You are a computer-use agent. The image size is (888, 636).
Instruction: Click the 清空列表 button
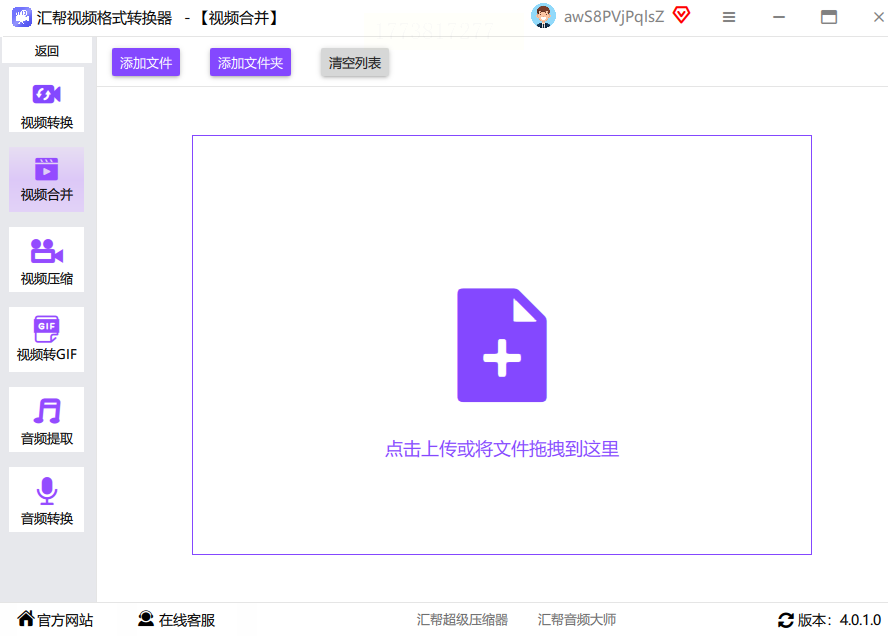point(355,62)
